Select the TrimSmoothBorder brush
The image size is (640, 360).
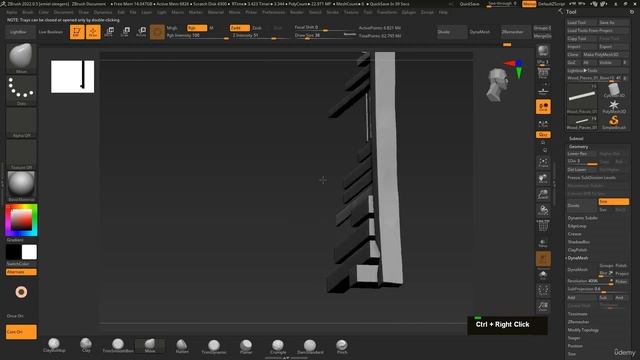click(118, 345)
